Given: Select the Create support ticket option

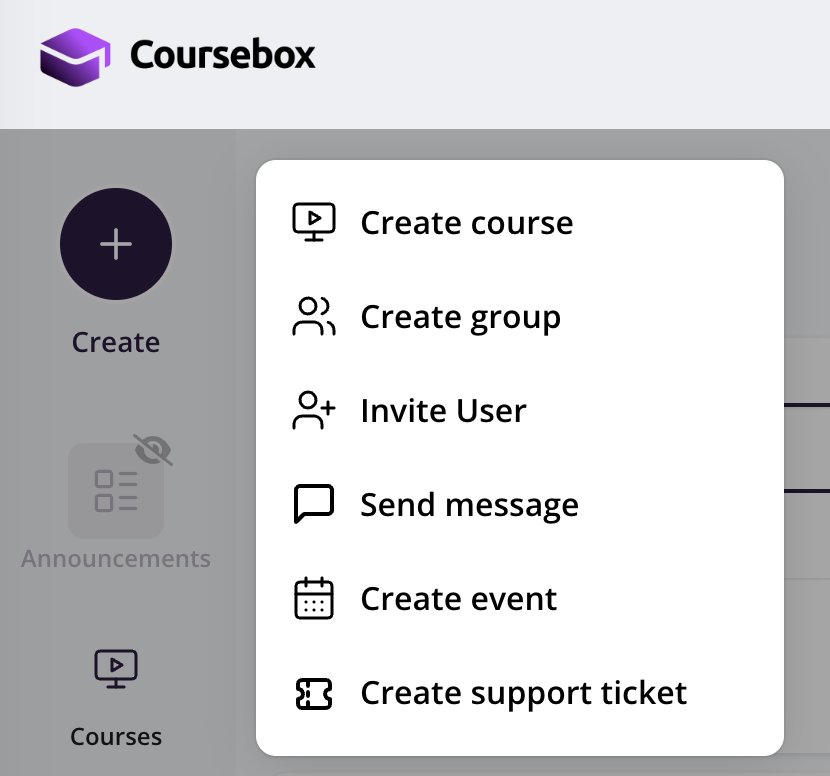Looking at the screenshot, I should [x=523, y=693].
